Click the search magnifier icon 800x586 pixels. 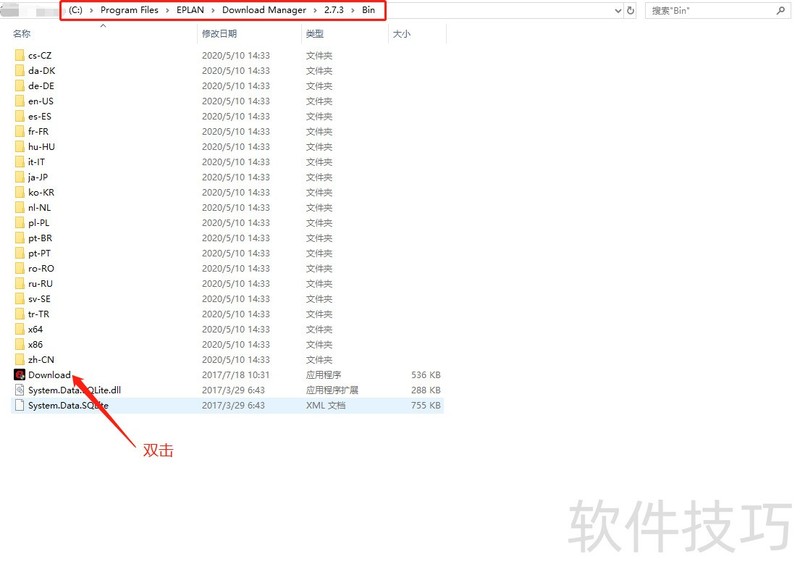780,10
